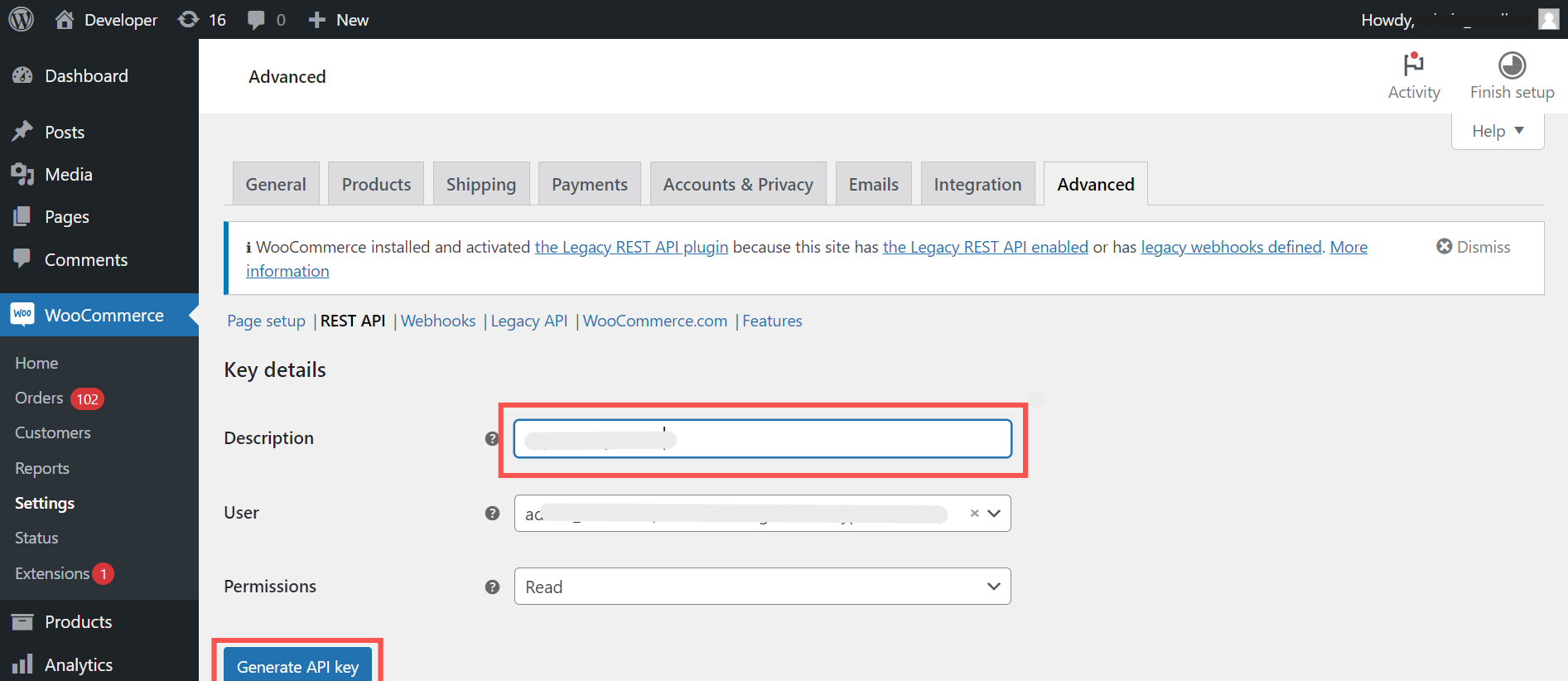Open Extensions submenu item
The width and height of the screenshot is (1568, 681).
63,573
